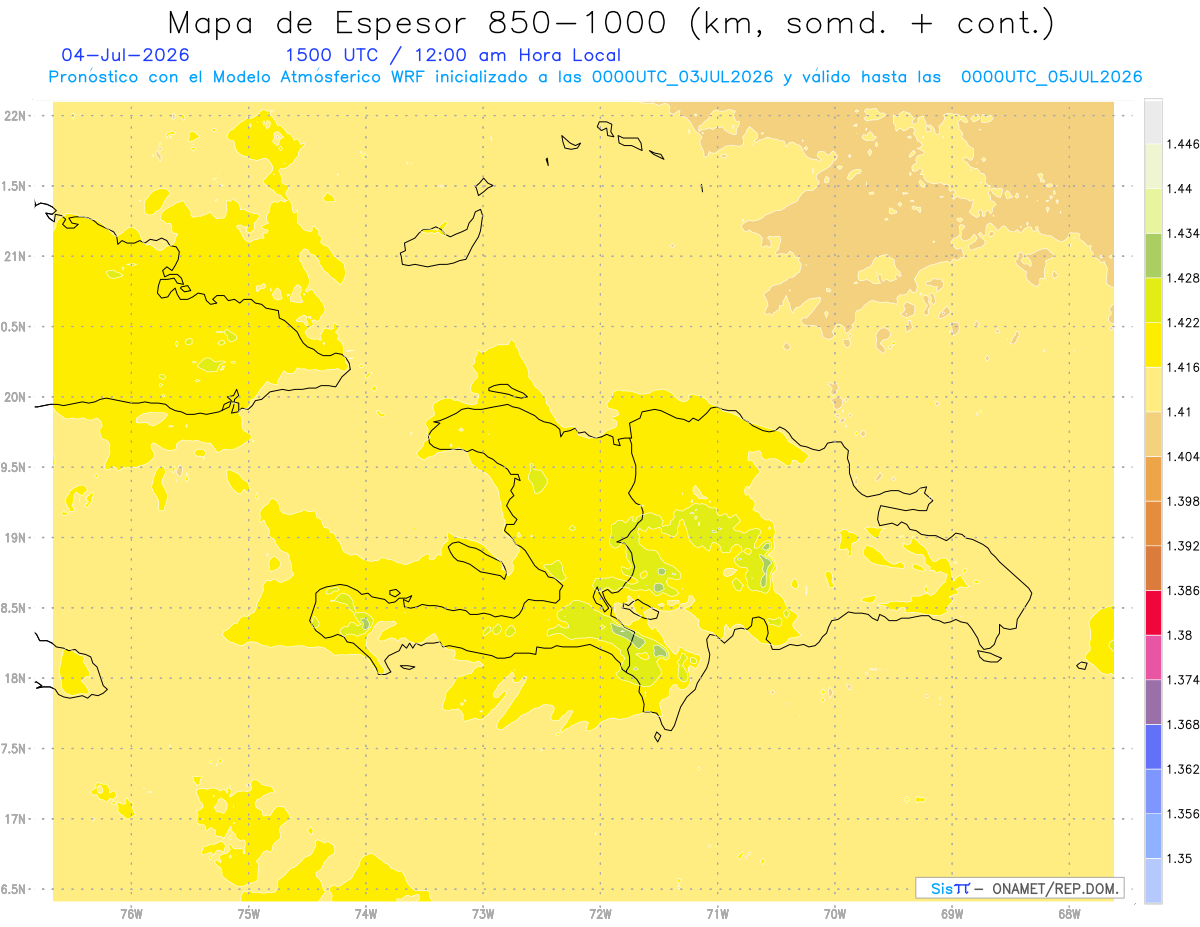Click the longitude tick label '71W'

(x=717, y=913)
